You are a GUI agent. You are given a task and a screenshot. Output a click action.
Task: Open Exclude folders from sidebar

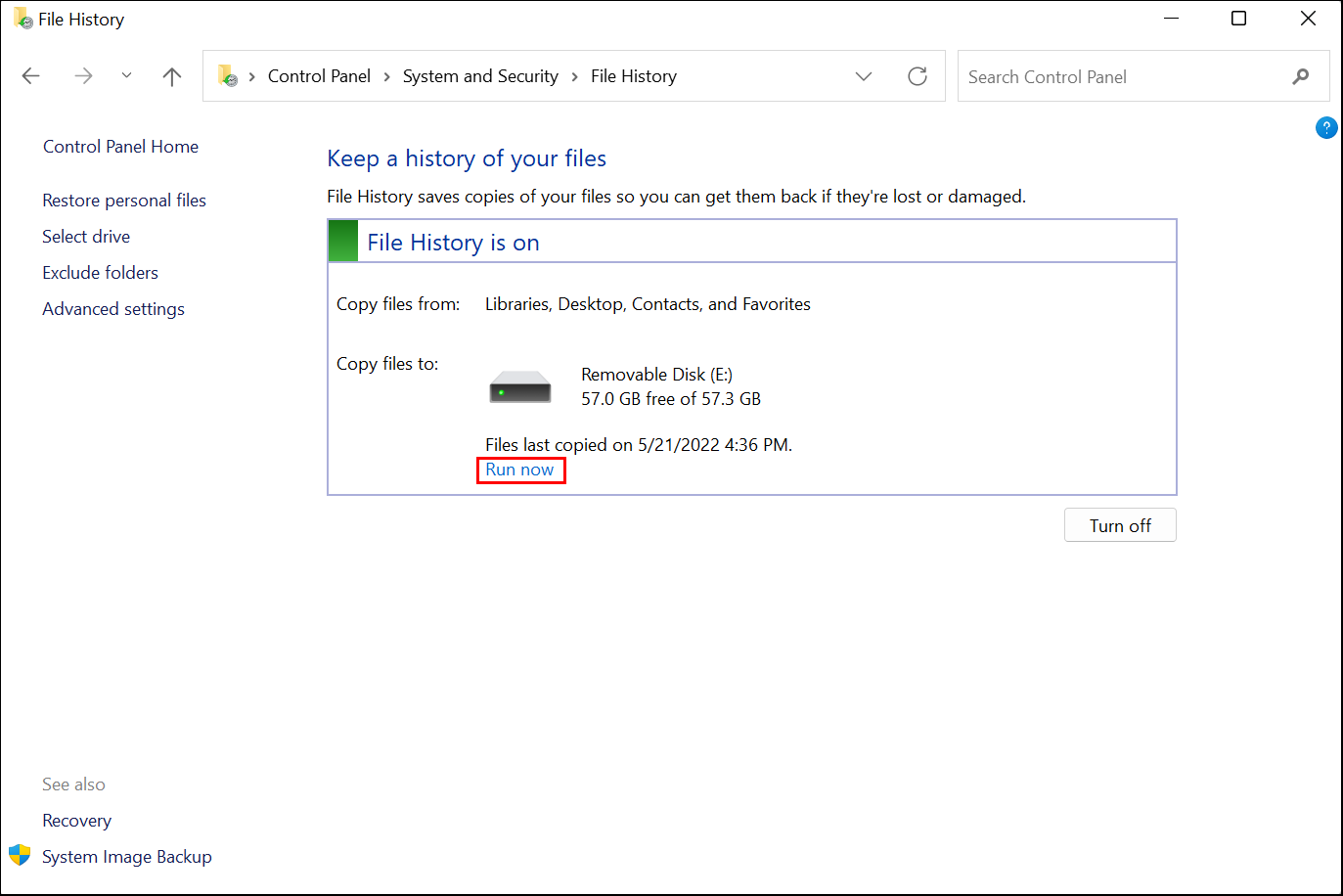coord(100,272)
